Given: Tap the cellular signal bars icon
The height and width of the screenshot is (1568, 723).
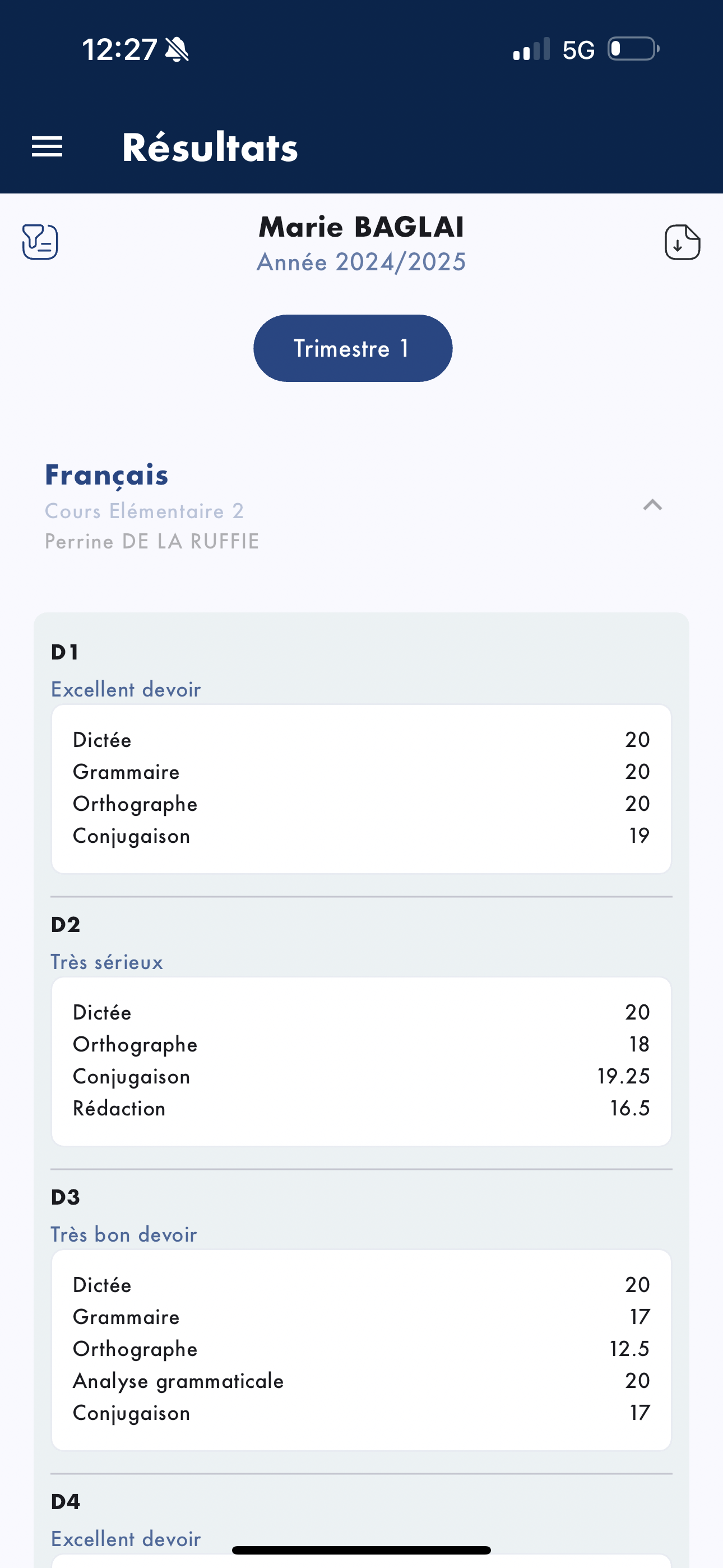Looking at the screenshot, I should coord(531,49).
